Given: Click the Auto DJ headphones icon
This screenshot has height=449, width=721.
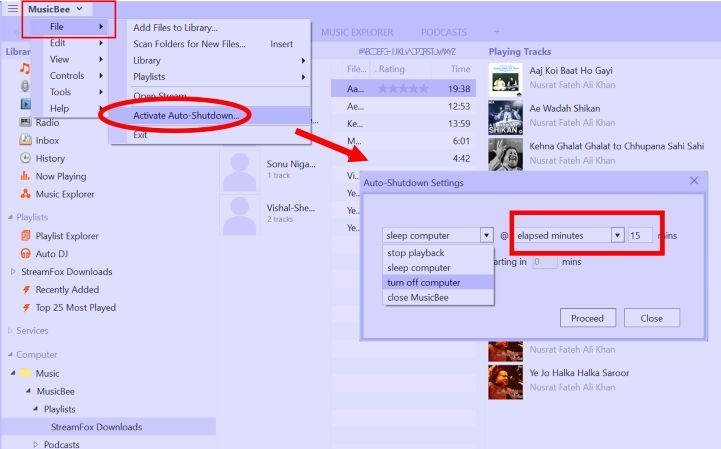Looking at the screenshot, I should click(x=28, y=253).
